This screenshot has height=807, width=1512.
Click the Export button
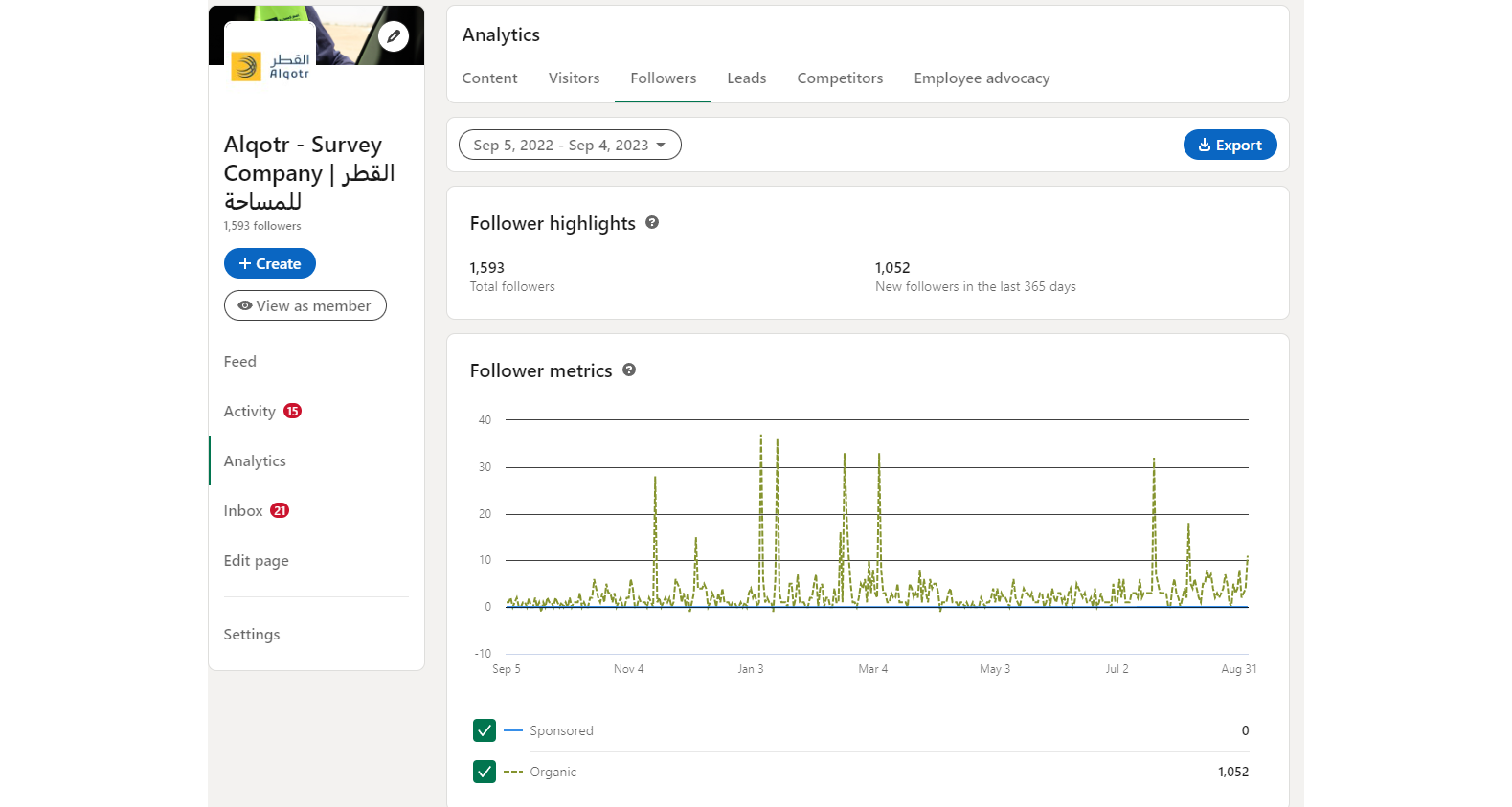point(1230,145)
